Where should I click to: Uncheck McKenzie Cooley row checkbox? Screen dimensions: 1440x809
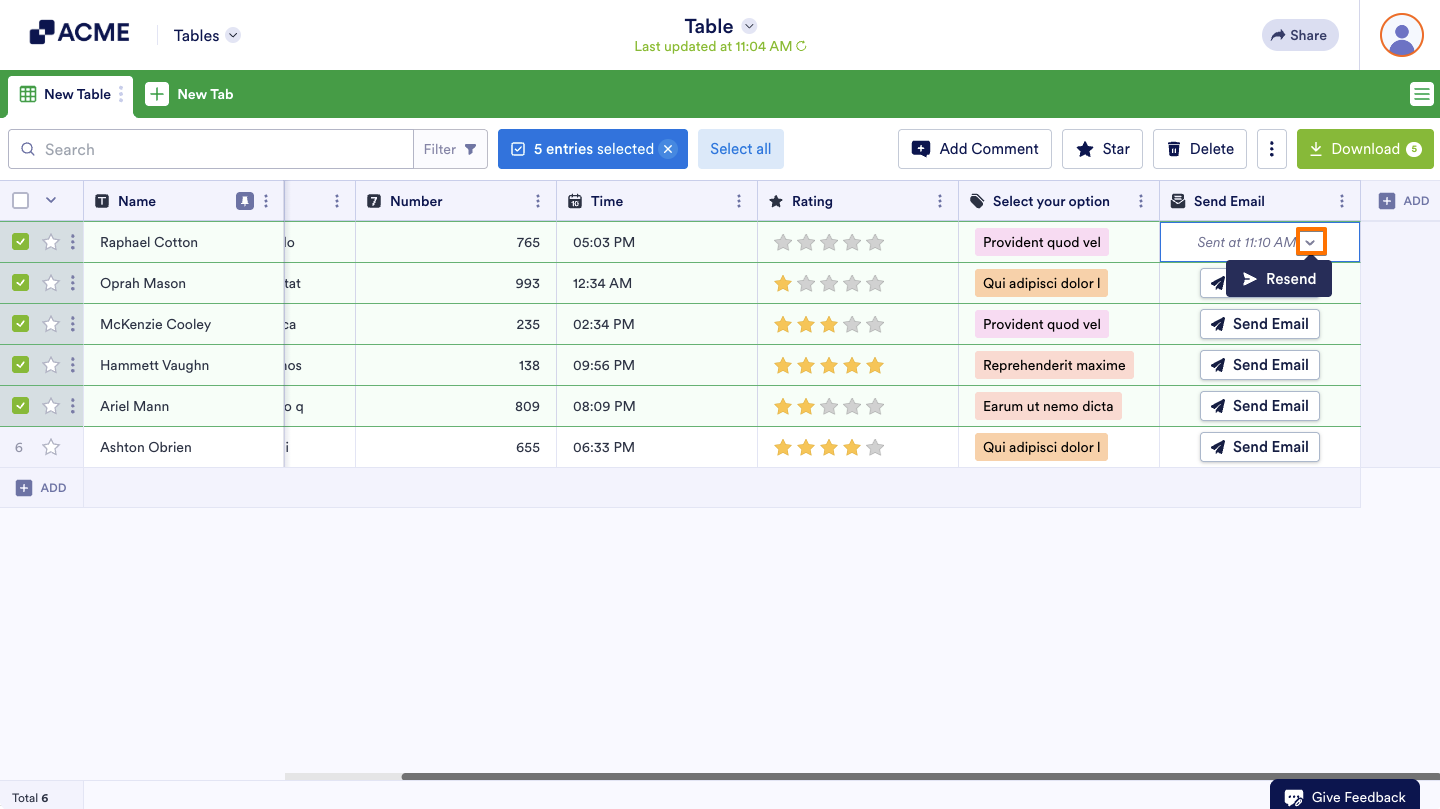pyautogui.click(x=20, y=324)
